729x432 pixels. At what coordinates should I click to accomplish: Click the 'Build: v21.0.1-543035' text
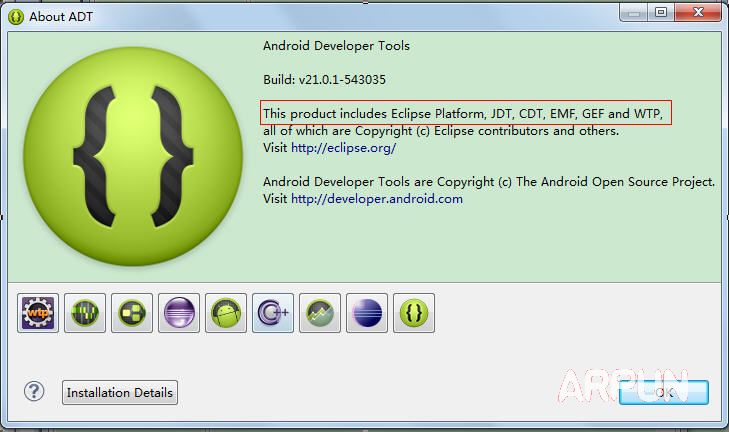click(325, 80)
